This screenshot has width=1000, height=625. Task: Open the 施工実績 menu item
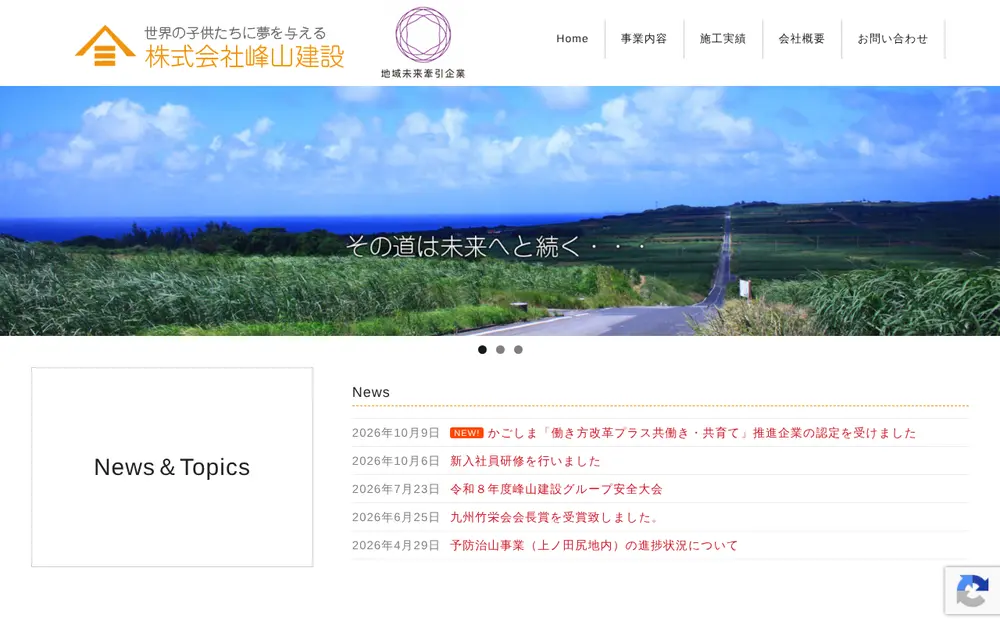[723, 39]
